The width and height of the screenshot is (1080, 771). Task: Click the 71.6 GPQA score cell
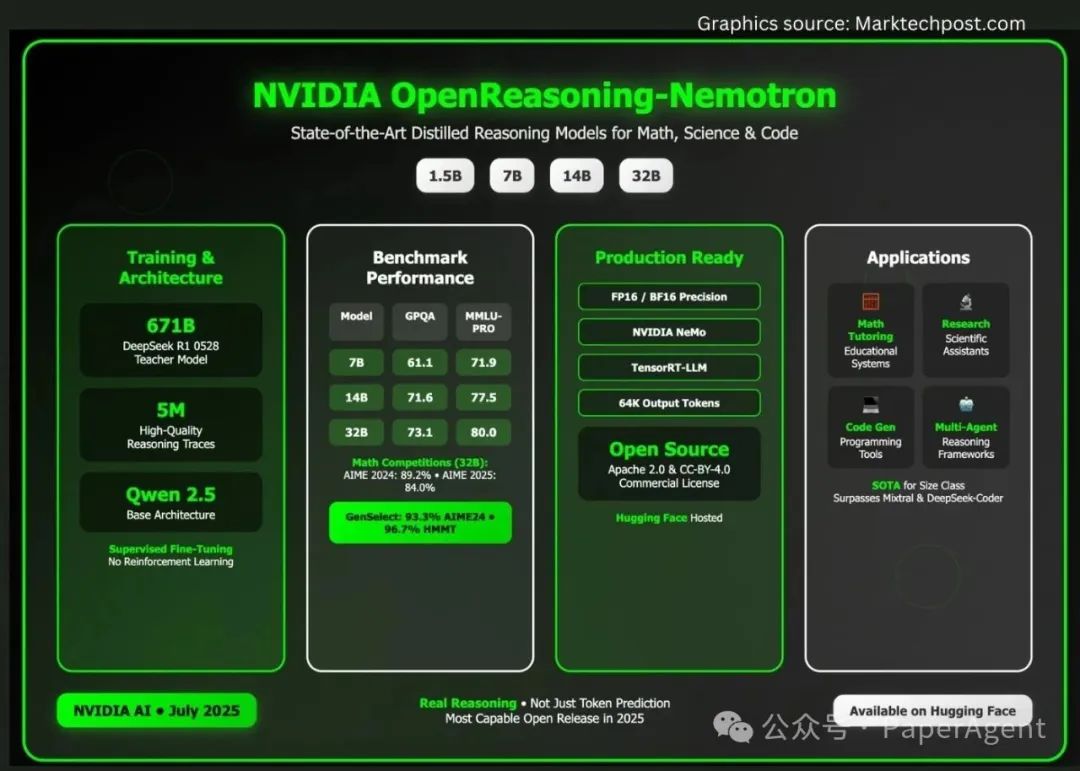[419, 398]
